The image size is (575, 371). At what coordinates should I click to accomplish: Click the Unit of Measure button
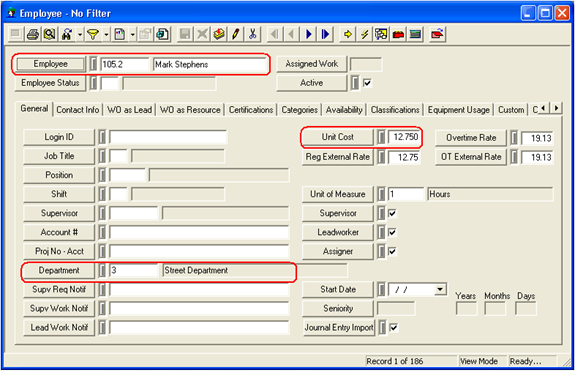[338, 194]
